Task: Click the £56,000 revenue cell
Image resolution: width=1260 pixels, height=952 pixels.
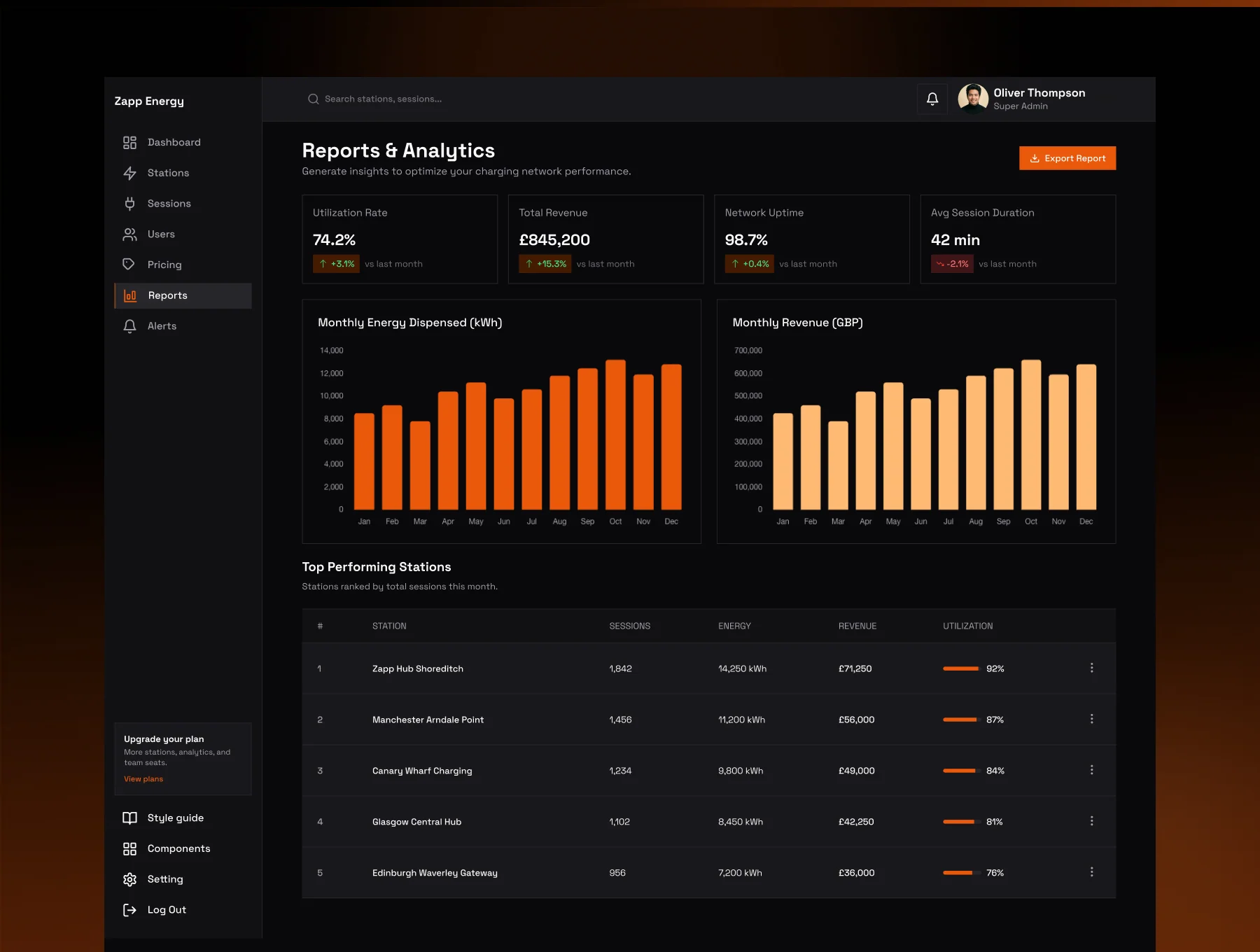Action: coord(857,720)
